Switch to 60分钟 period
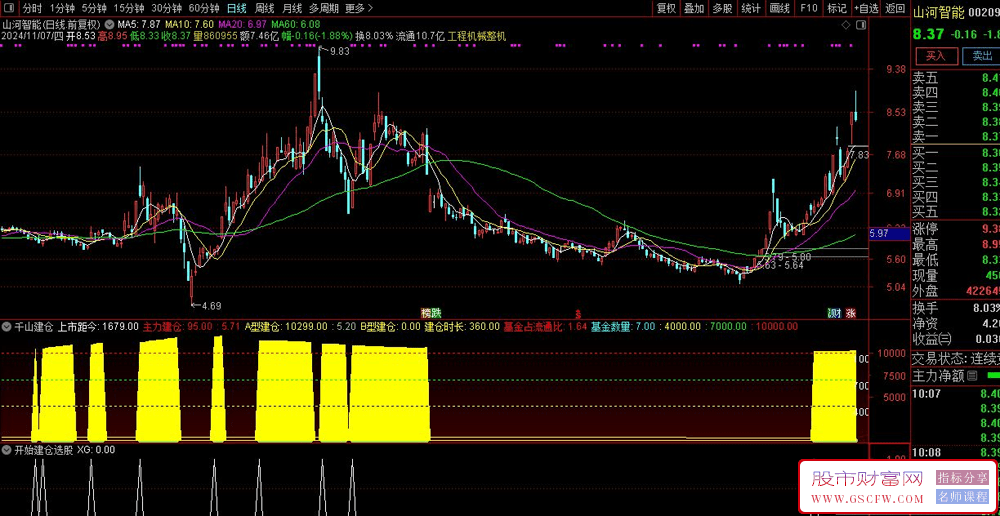The height and width of the screenshot is (516, 1000). coord(204,8)
